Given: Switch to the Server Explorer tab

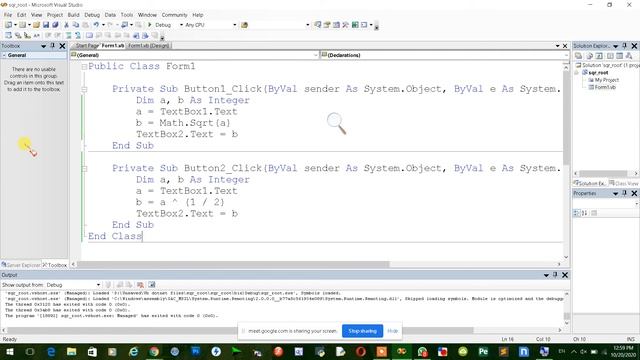Looking at the screenshot, I should pyautogui.click(x=21, y=265).
